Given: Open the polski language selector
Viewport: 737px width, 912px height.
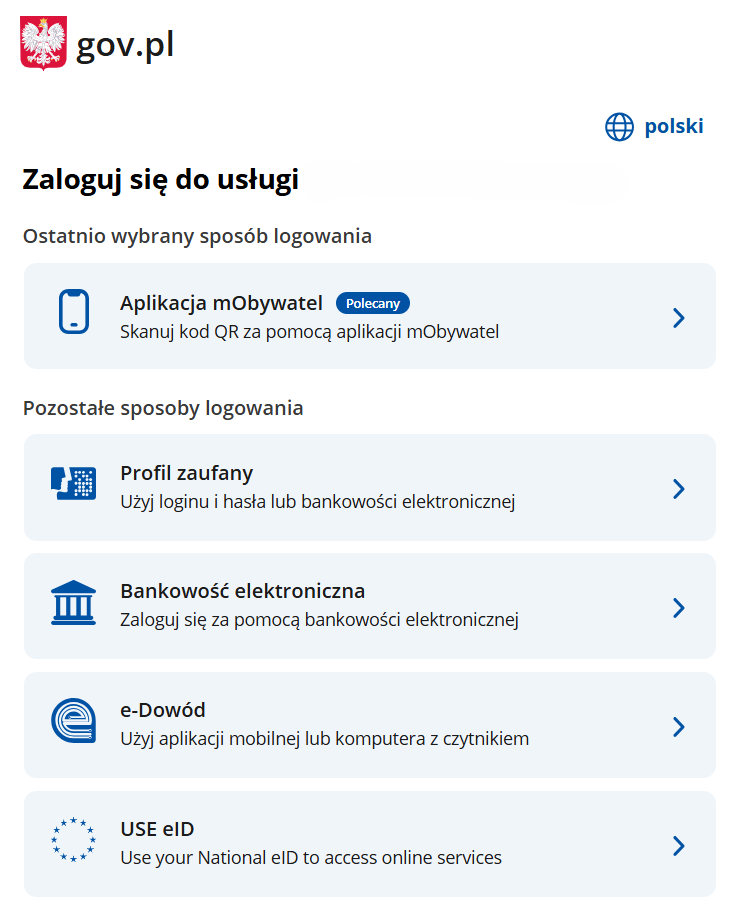Looking at the screenshot, I should (674, 126).
